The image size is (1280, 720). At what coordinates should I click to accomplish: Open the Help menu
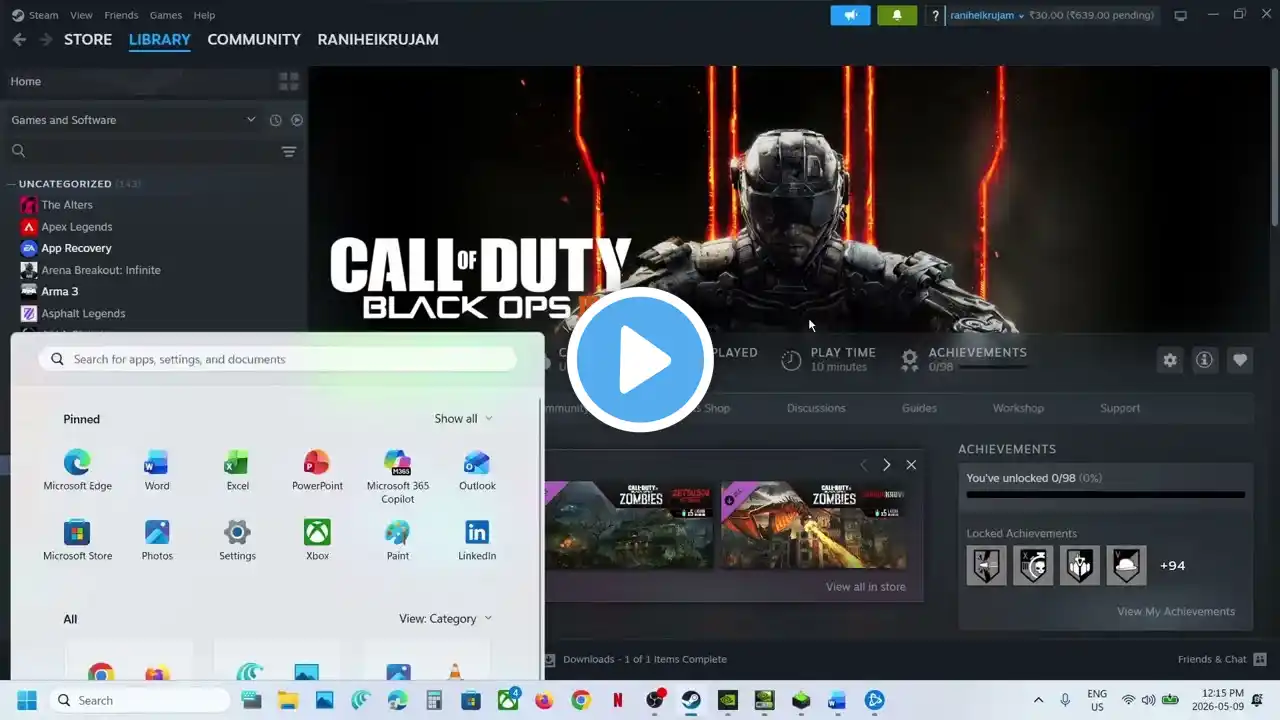tap(204, 15)
